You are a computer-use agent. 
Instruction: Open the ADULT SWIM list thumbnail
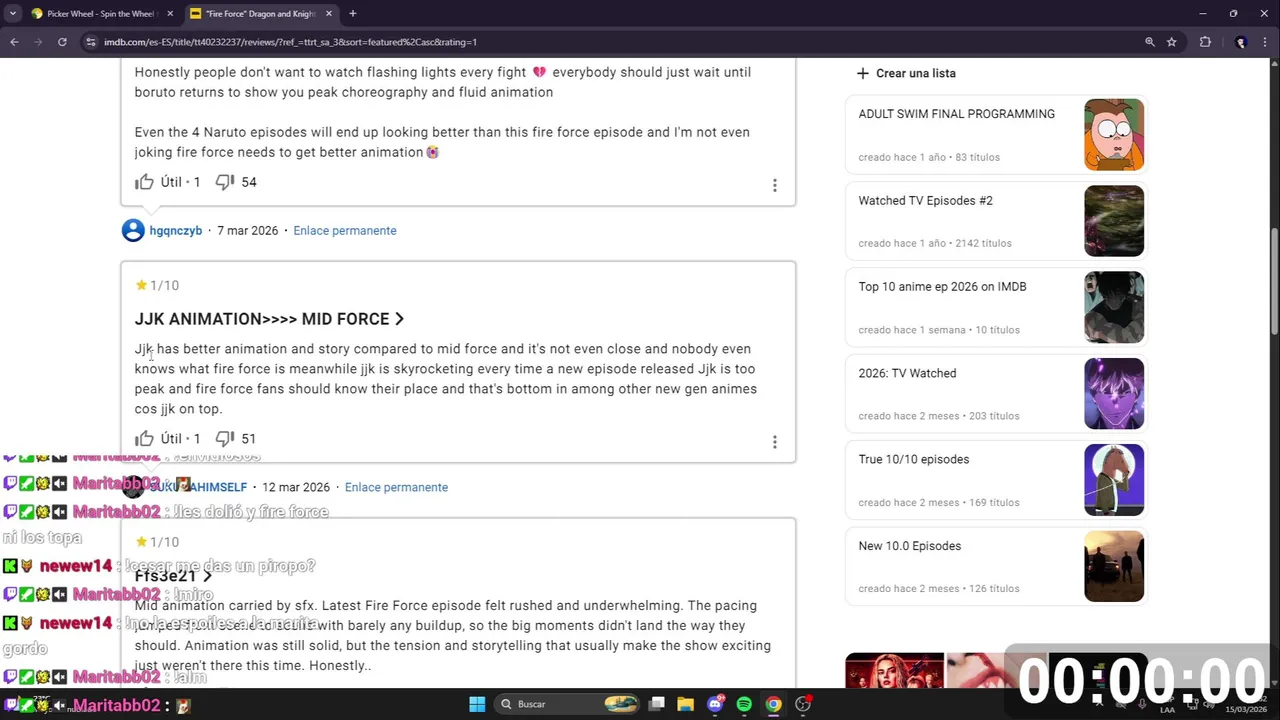[1114, 135]
